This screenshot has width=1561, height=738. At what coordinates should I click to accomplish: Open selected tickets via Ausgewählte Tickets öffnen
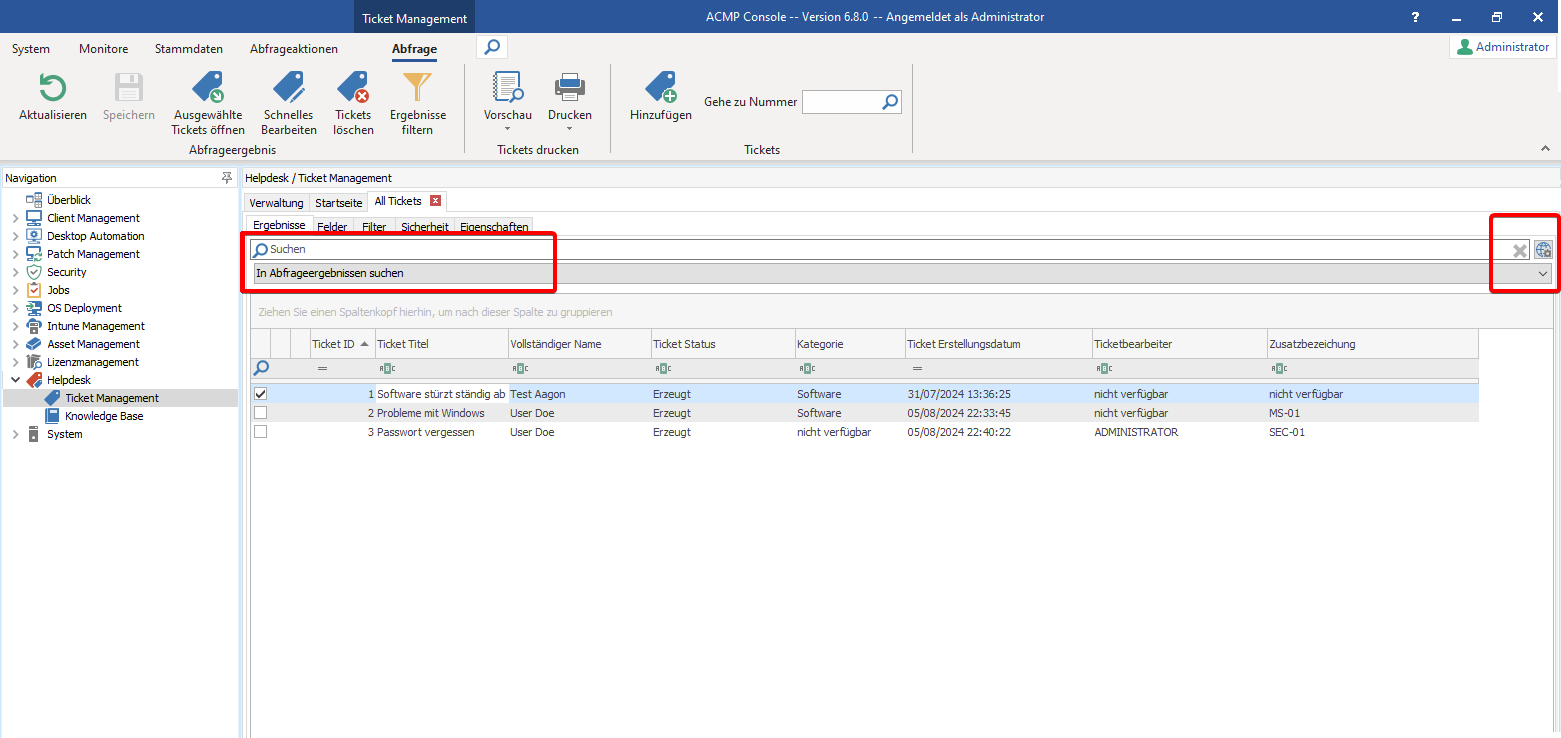[208, 89]
